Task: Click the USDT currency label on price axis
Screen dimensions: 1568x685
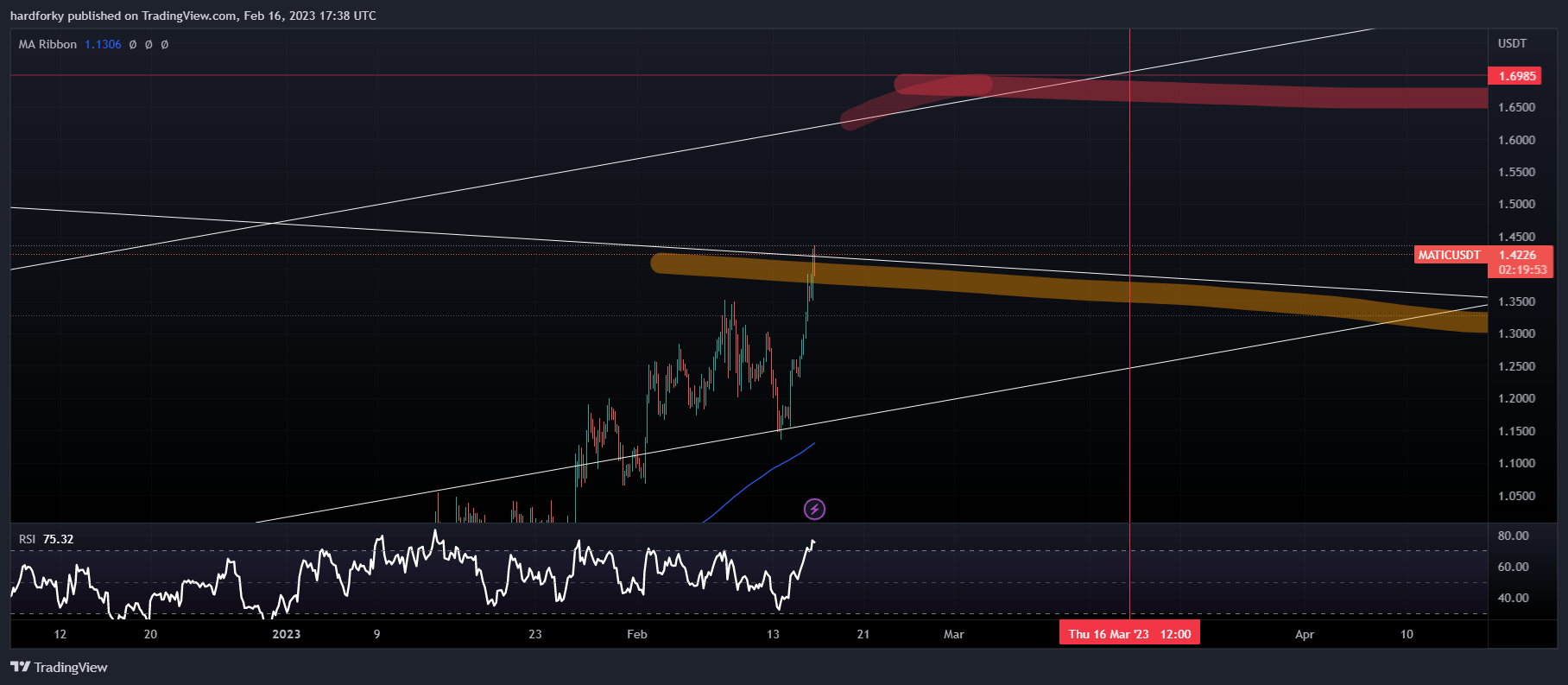Action: tap(1512, 43)
